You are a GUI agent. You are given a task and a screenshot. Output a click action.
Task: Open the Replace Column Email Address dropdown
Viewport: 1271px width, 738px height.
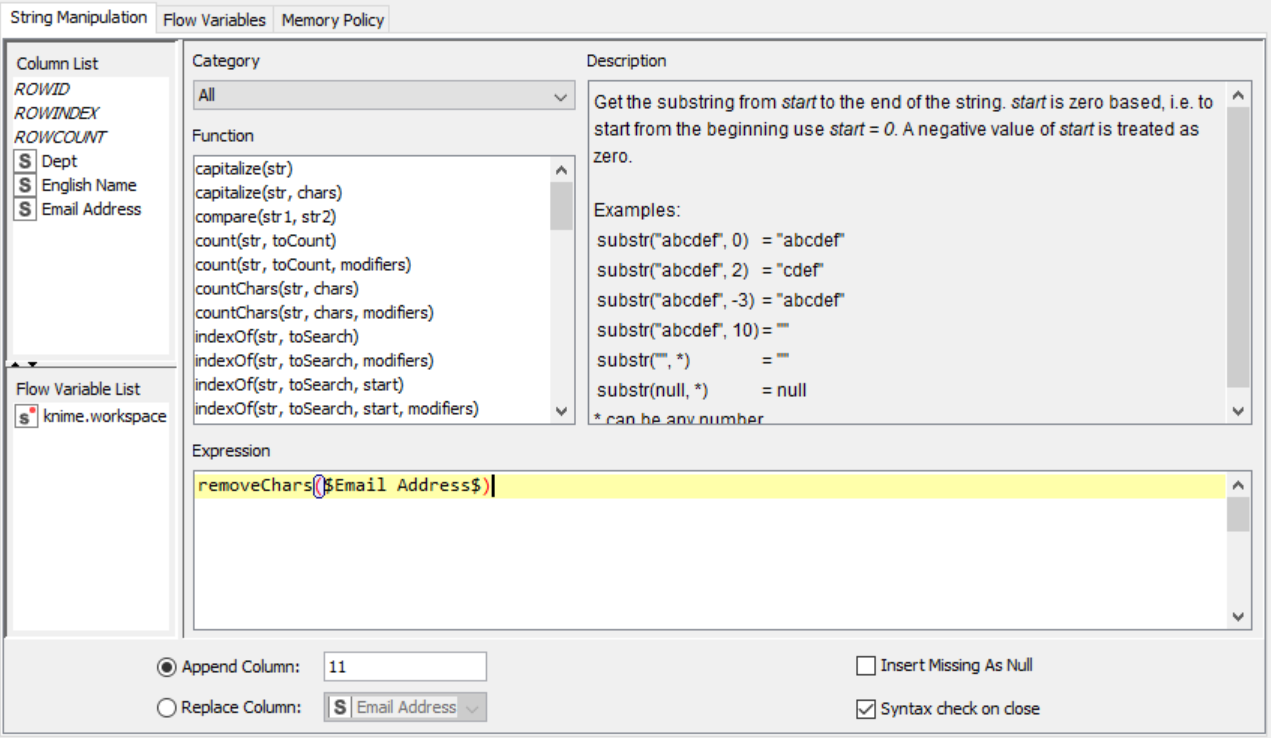coord(405,707)
